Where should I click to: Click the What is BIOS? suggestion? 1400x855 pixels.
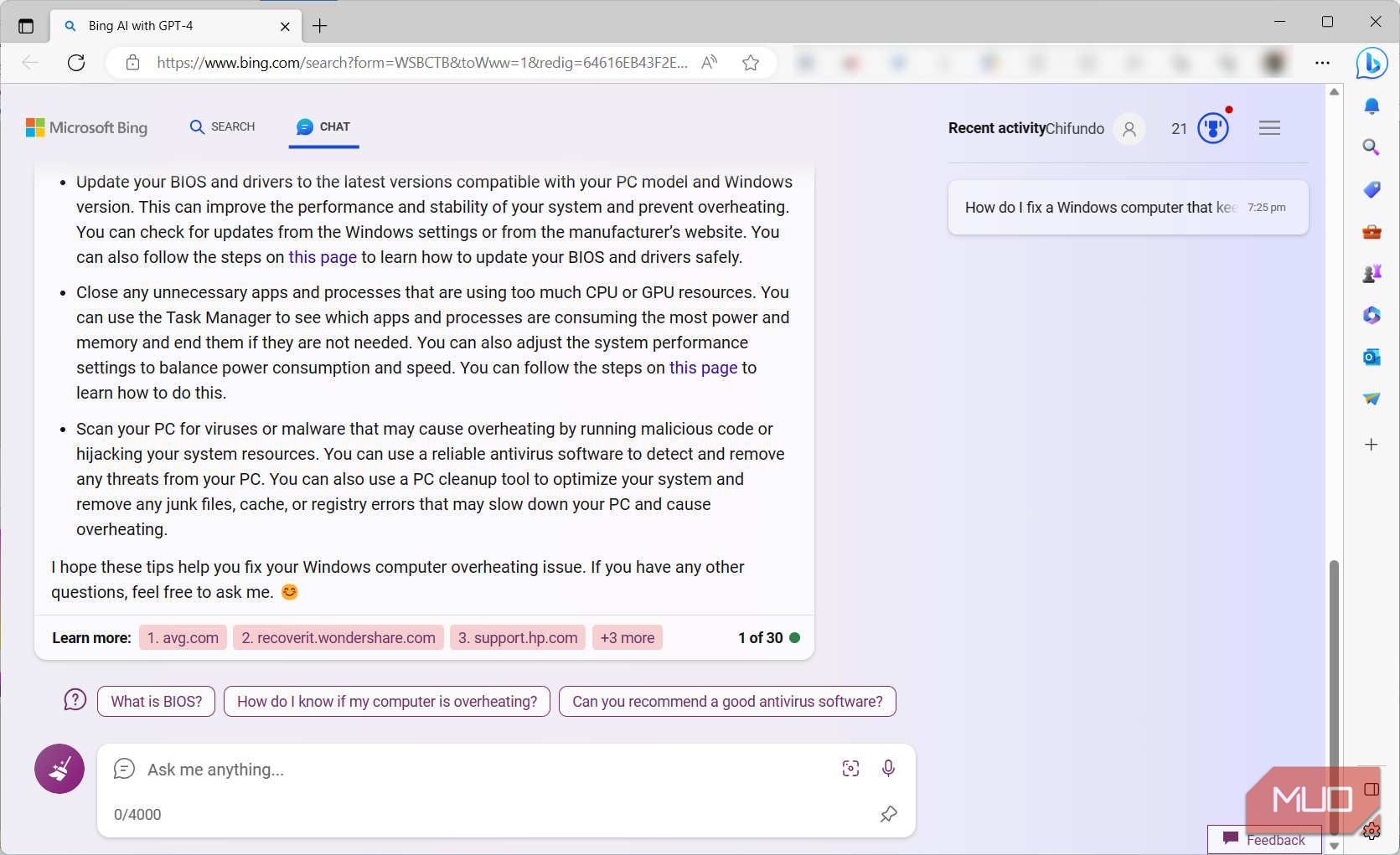point(156,701)
